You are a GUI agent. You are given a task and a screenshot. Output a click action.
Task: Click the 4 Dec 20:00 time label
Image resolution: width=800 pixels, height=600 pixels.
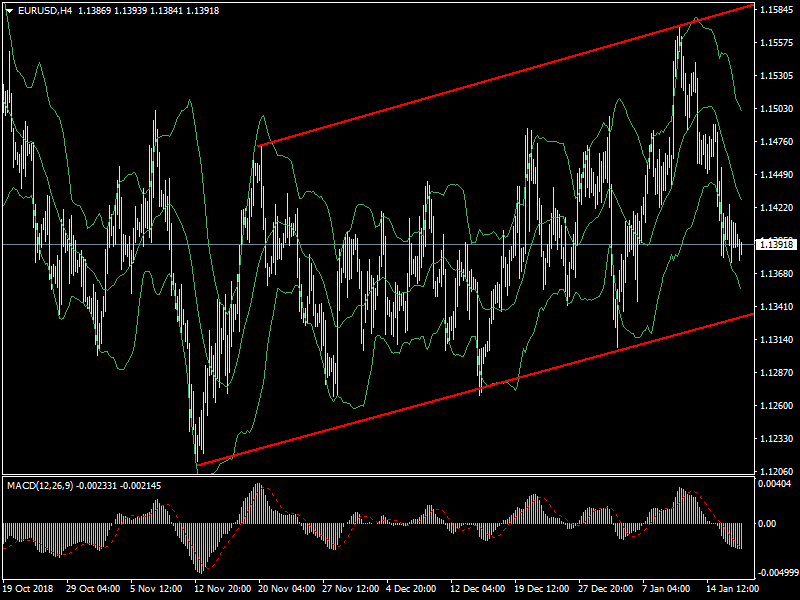point(413,590)
